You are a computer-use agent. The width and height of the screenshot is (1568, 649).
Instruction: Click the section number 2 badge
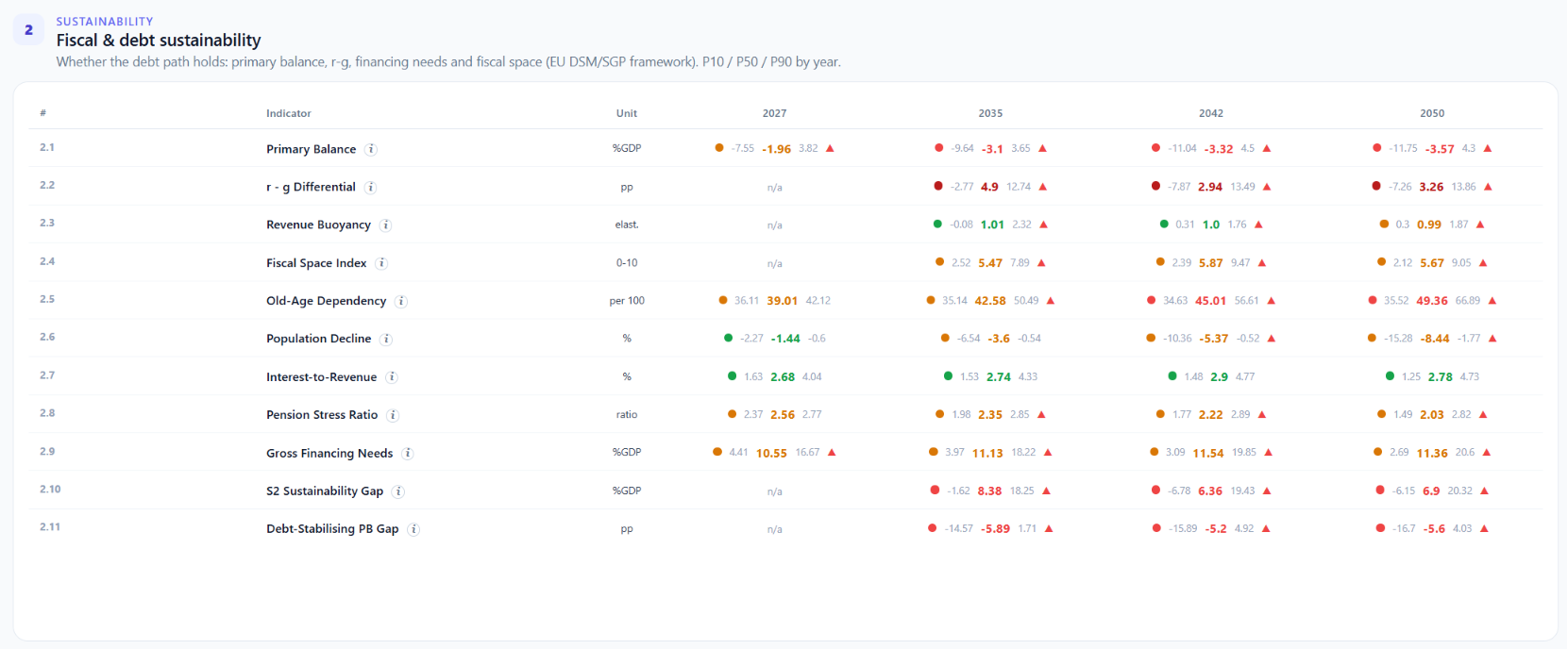28,30
